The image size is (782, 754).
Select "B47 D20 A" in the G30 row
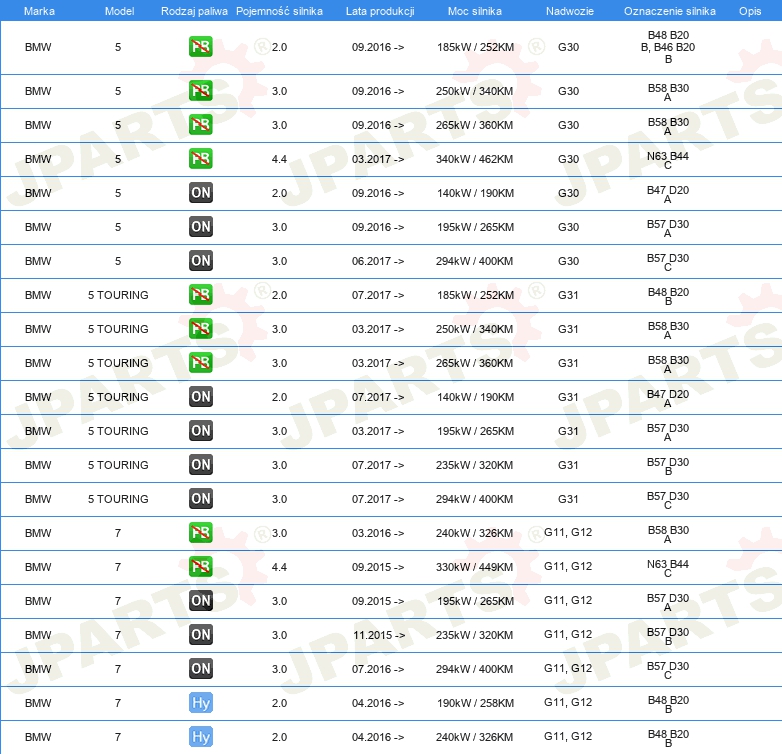click(x=668, y=194)
